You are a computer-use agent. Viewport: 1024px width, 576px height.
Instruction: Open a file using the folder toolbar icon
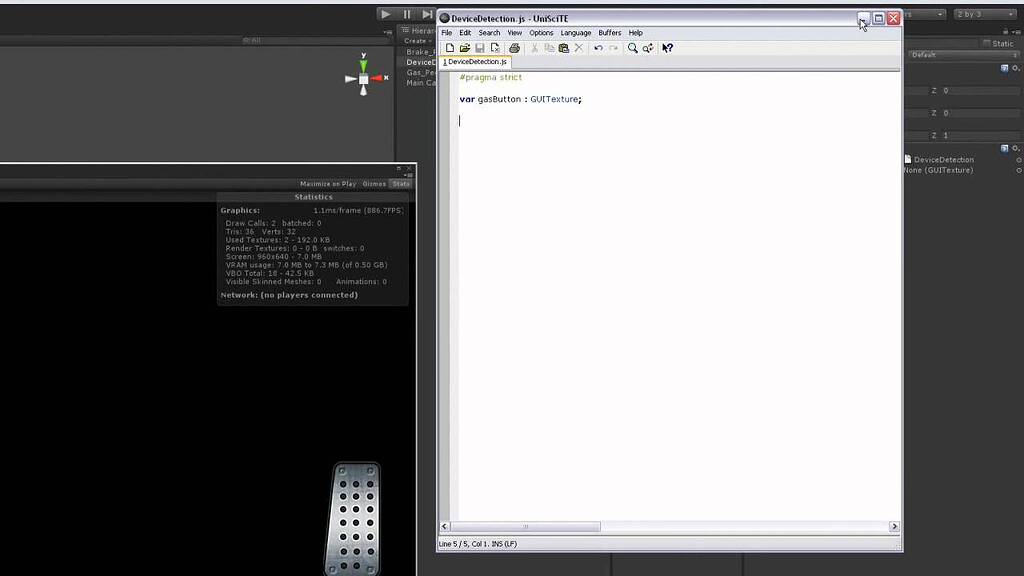click(466, 47)
